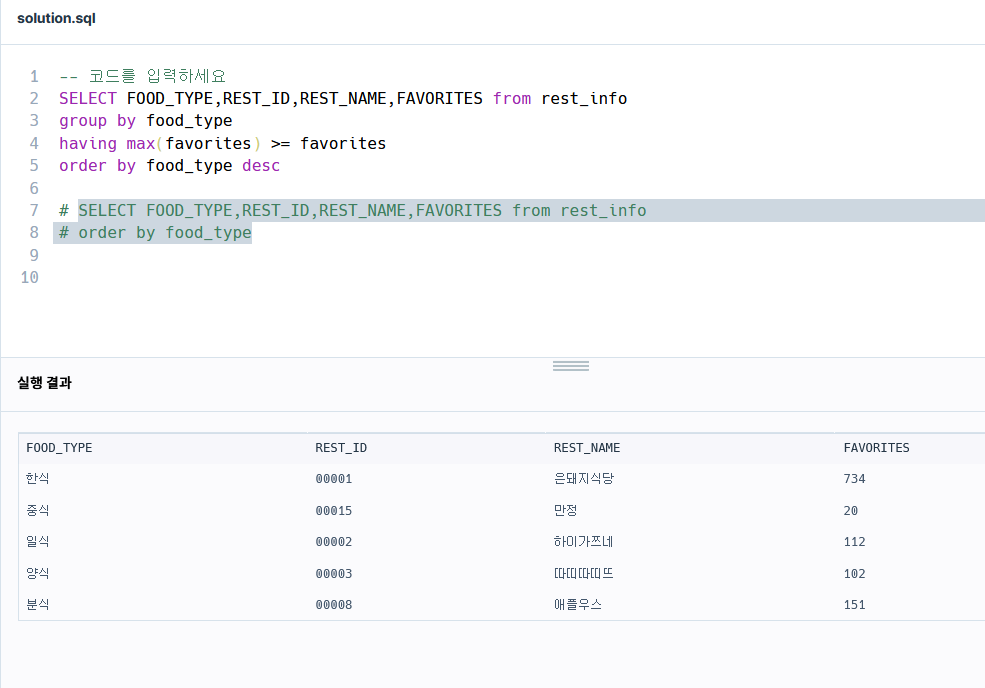
Task: Click the 양식 food type cell
Action: pyautogui.click(x=38, y=574)
